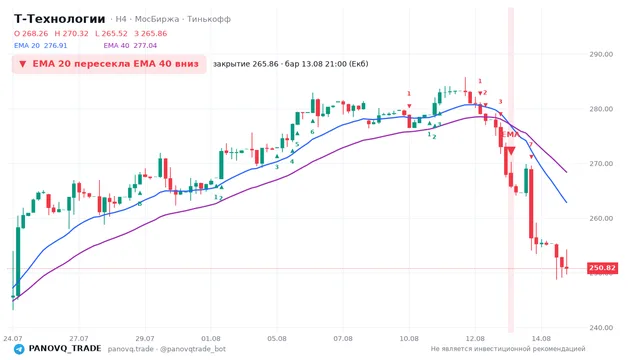Screen dimensions: 640x360
Task: Select the EMA 20 пересекла EMA 40 вниз badge
Action: (109, 64)
